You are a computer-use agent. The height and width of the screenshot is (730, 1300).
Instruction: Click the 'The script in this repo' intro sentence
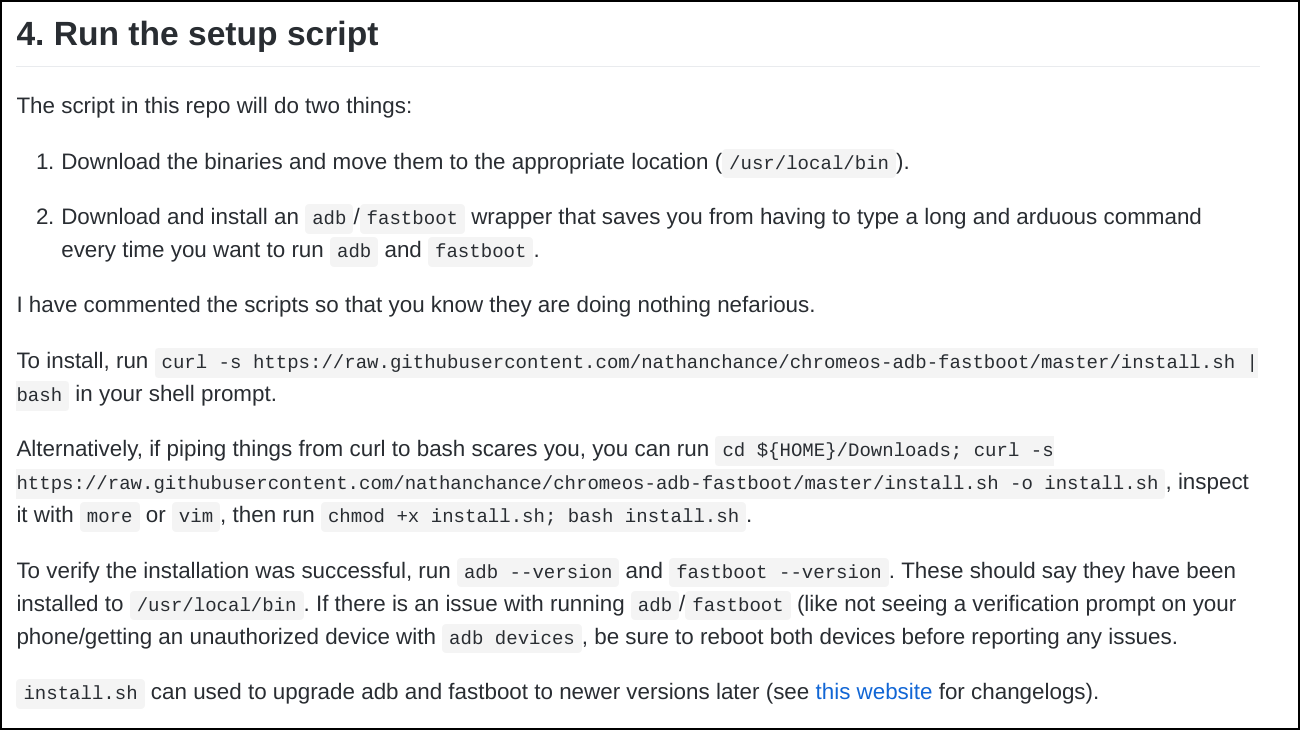pyautogui.click(x=214, y=105)
